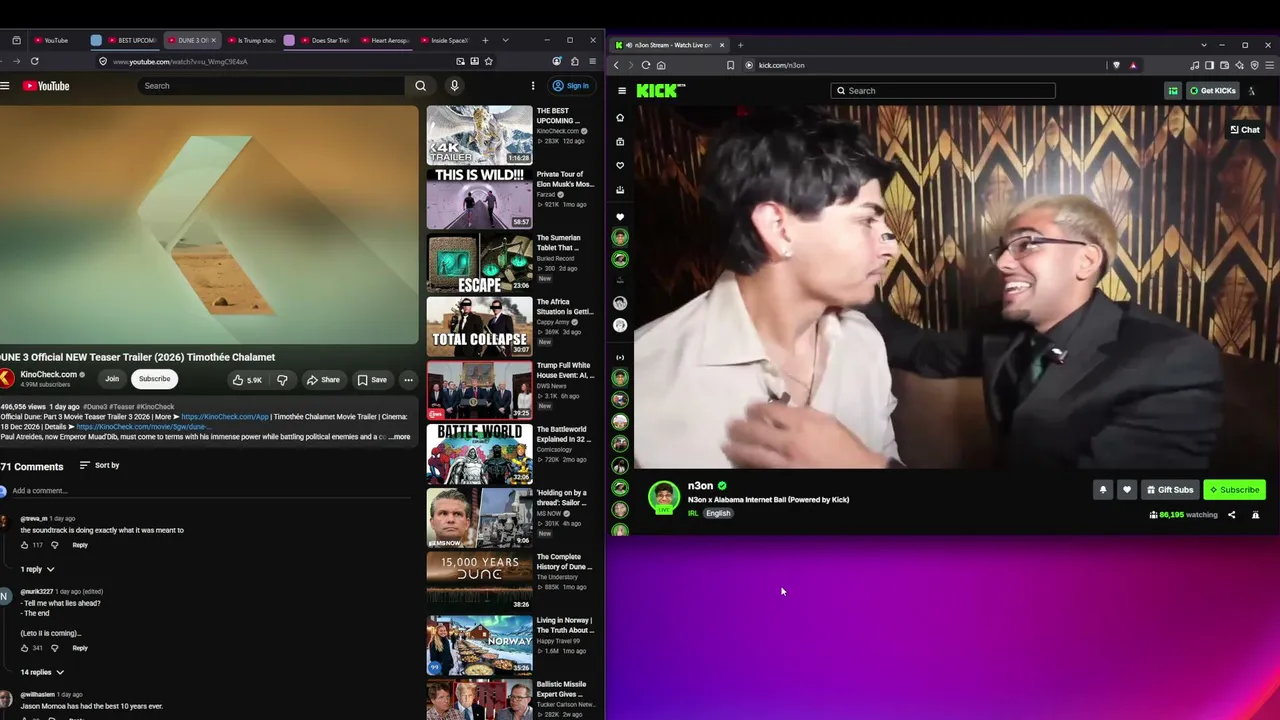Expand the 14 replies thread
The height and width of the screenshot is (720, 1280).
pyautogui.click(x=42, y=672)
